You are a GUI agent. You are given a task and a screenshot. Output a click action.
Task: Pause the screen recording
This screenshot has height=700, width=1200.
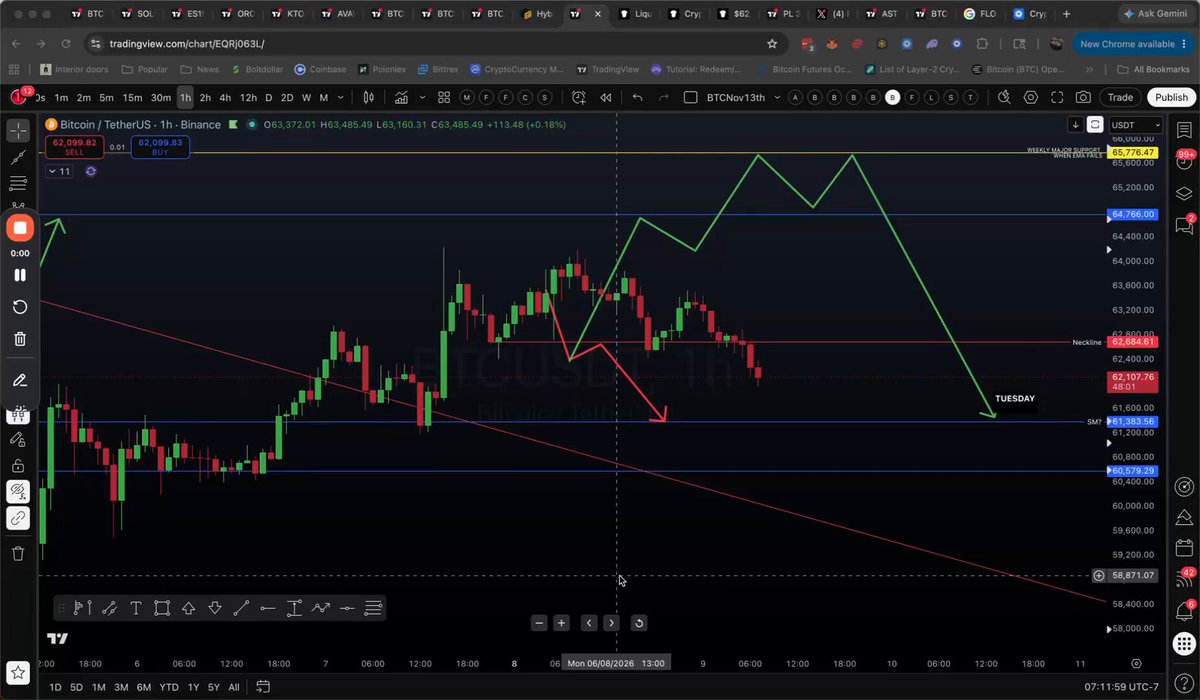click(20, 275)
